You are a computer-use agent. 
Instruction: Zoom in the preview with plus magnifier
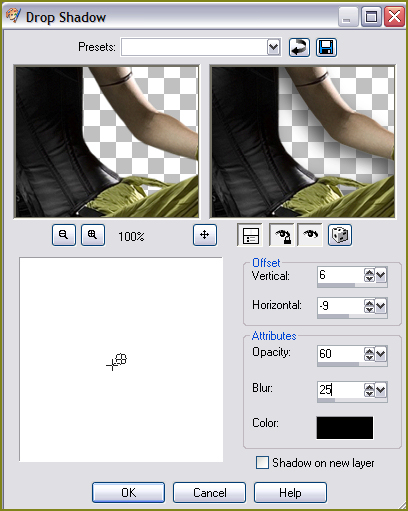[93, 235]
